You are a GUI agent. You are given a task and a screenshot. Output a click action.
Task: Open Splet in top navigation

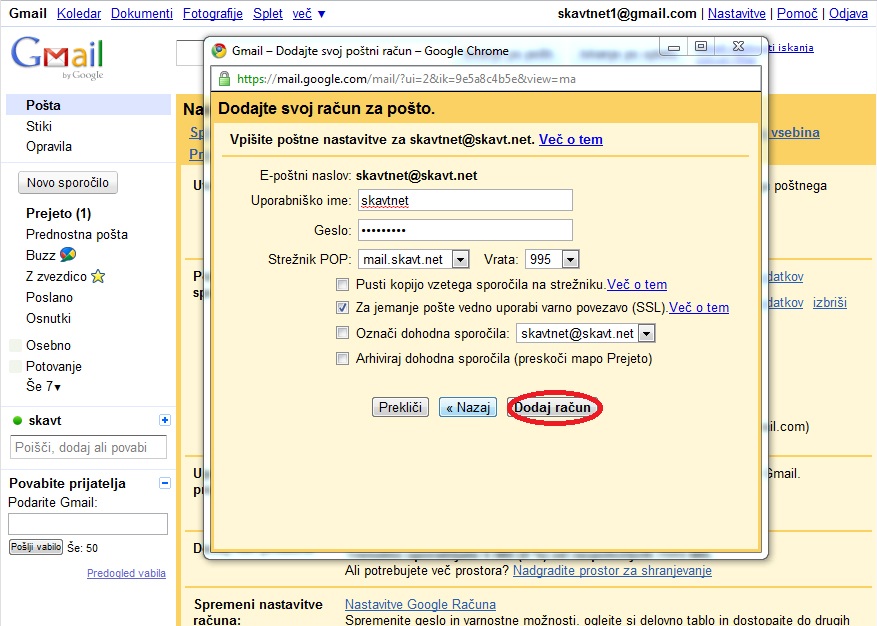point(267,13)
